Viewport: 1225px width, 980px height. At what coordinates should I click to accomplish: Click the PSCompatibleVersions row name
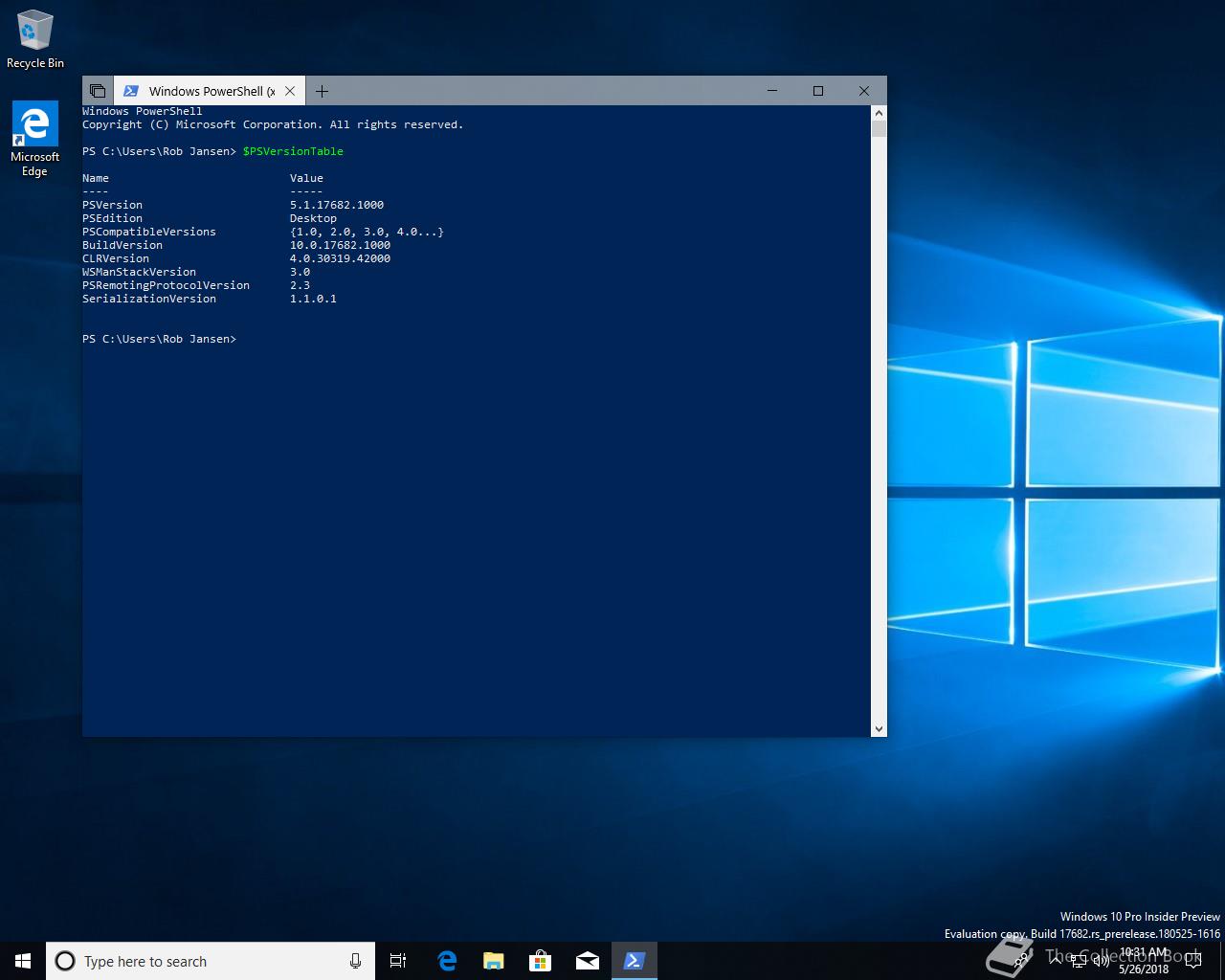click(x=149, y=232)
